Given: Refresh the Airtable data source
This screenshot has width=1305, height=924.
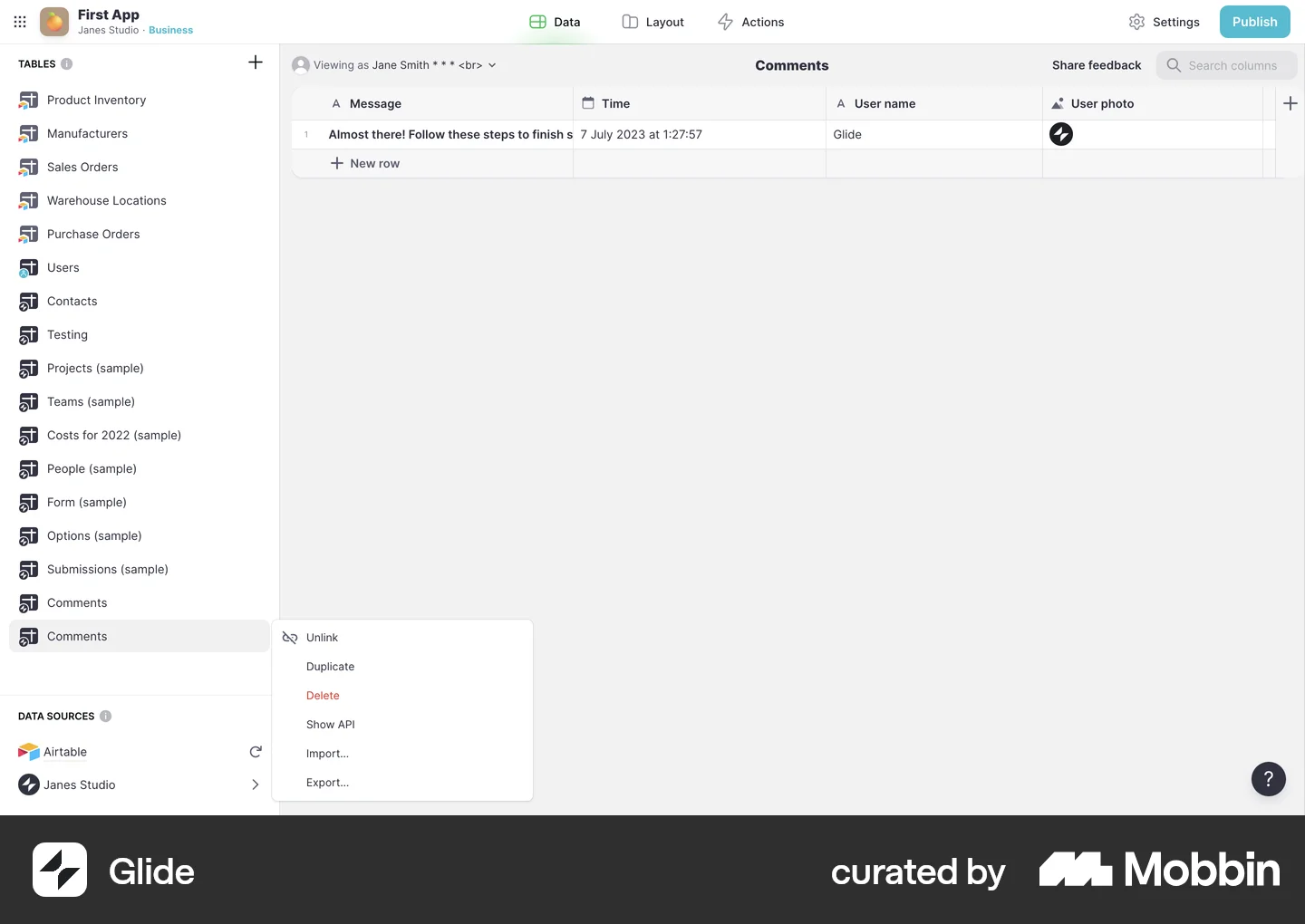Looking at the screenshot, I should coord(256,752).
